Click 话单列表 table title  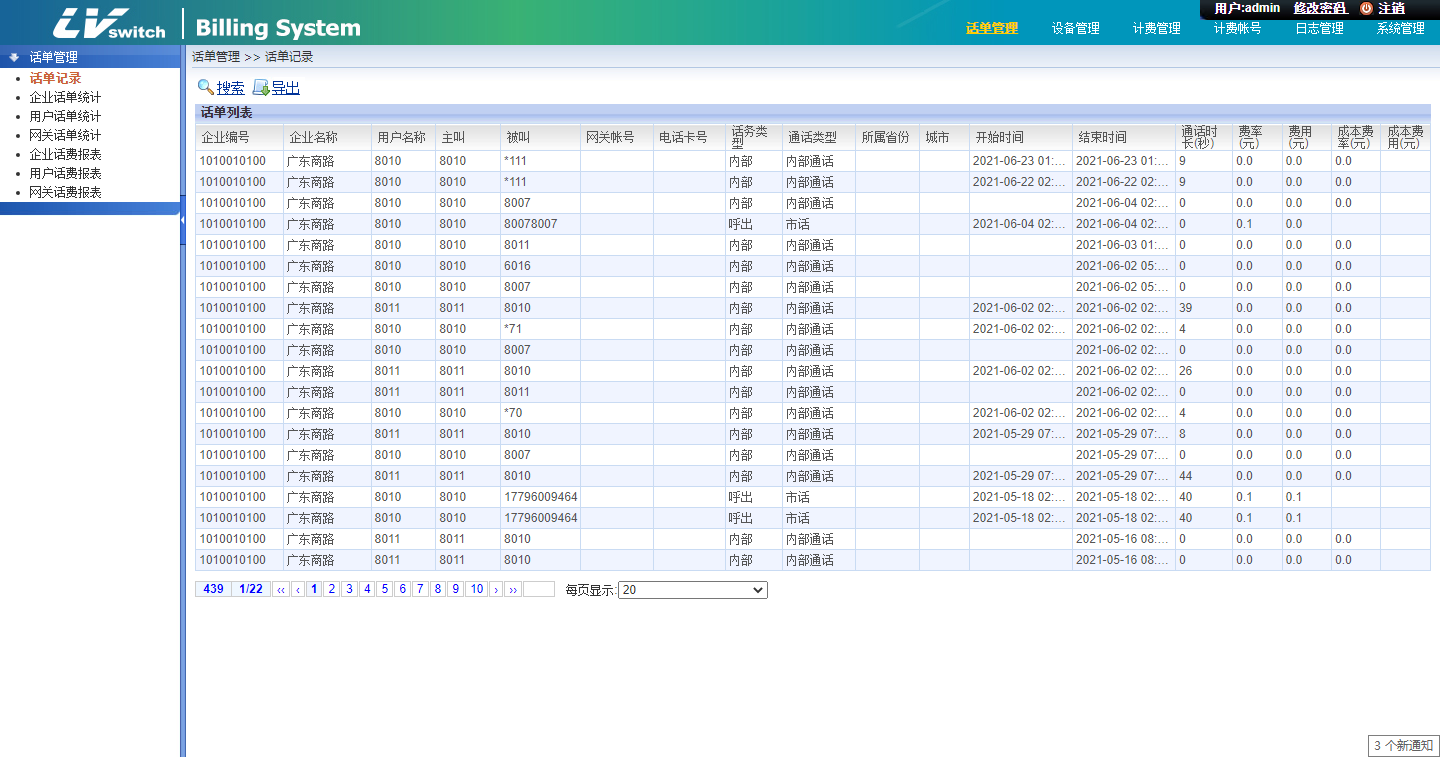[x=227, y=113]
